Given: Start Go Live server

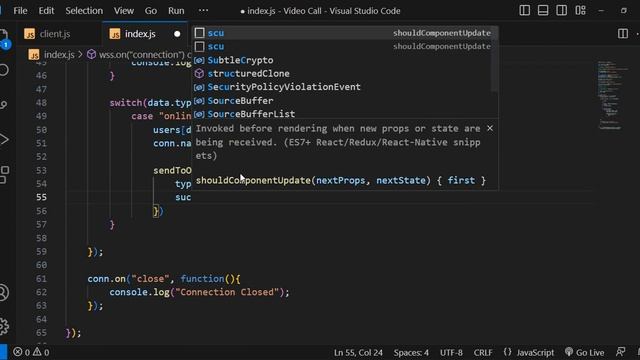Looking at the screenshot, I should [584, 352].
